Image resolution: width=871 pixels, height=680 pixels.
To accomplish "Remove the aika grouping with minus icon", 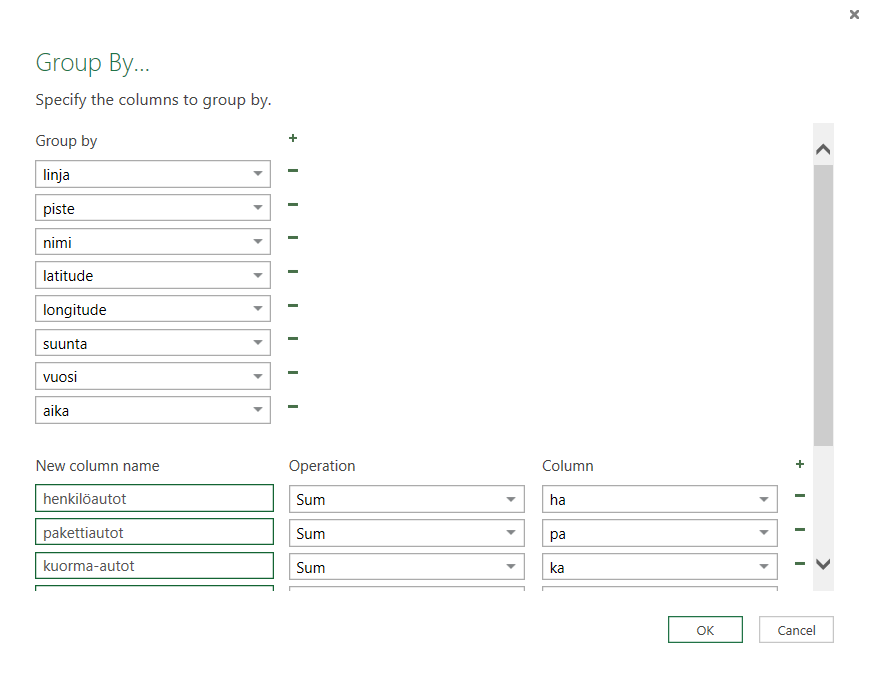I will tap(293, 407).
